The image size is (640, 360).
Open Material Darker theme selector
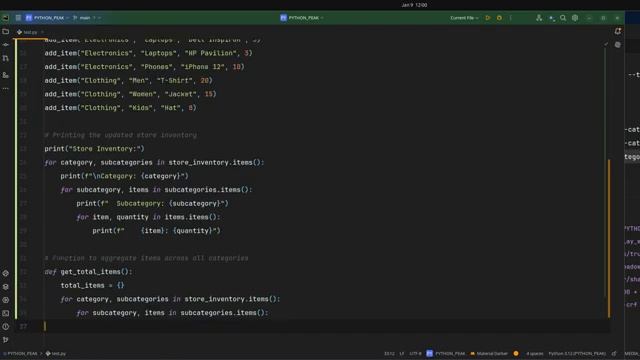pos(489,354)
